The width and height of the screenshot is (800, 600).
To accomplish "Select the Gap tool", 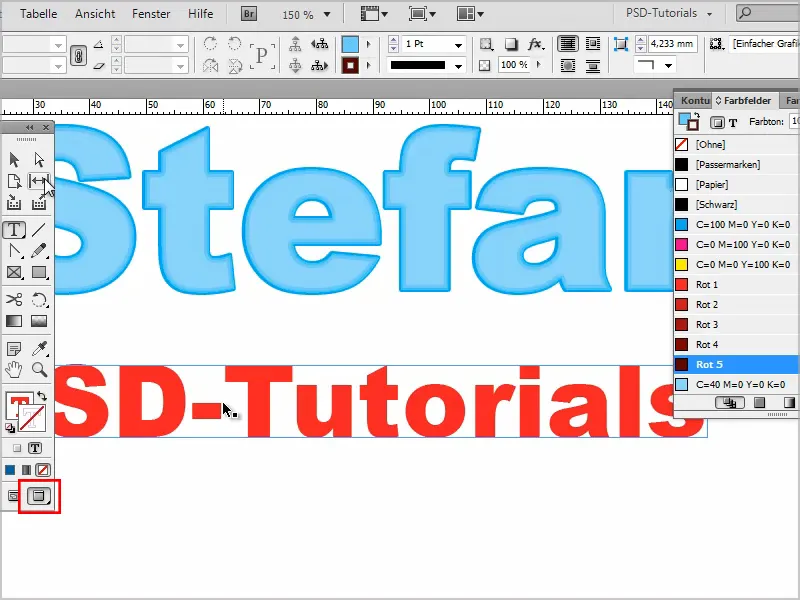I will point(38,181).
